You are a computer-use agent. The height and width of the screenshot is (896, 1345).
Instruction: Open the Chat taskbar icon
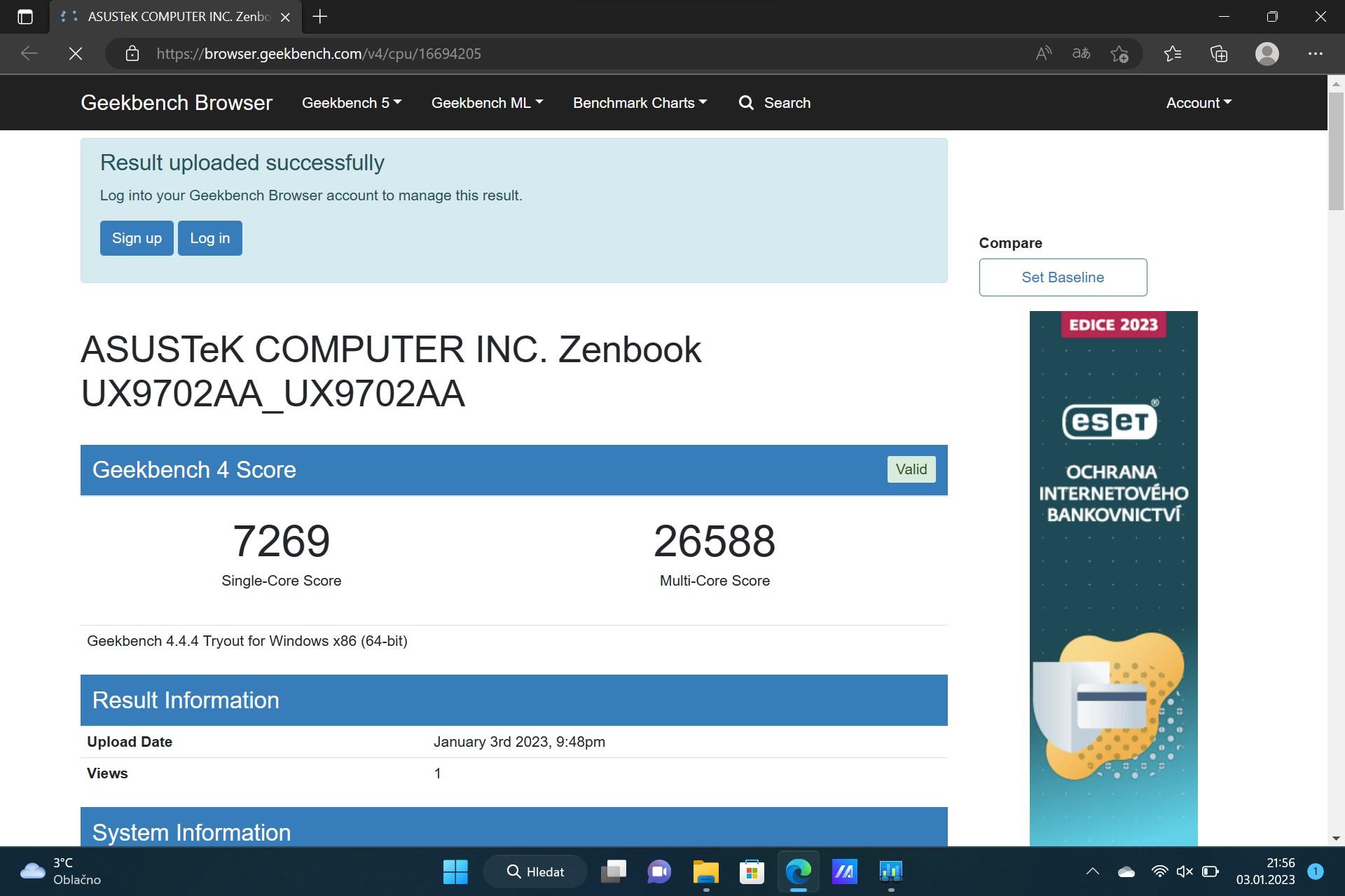[x=659, y=871]
